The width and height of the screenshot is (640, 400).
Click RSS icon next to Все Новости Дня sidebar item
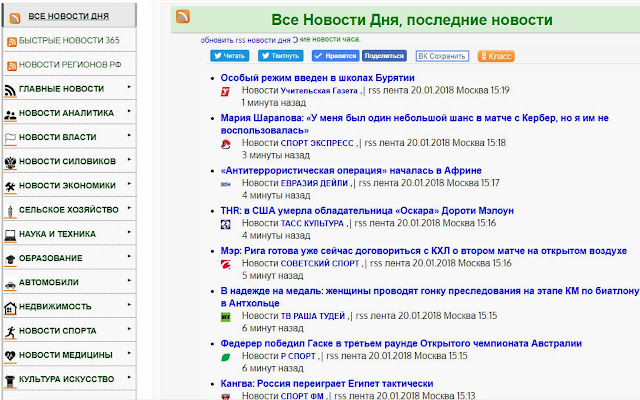coord(15,18)
